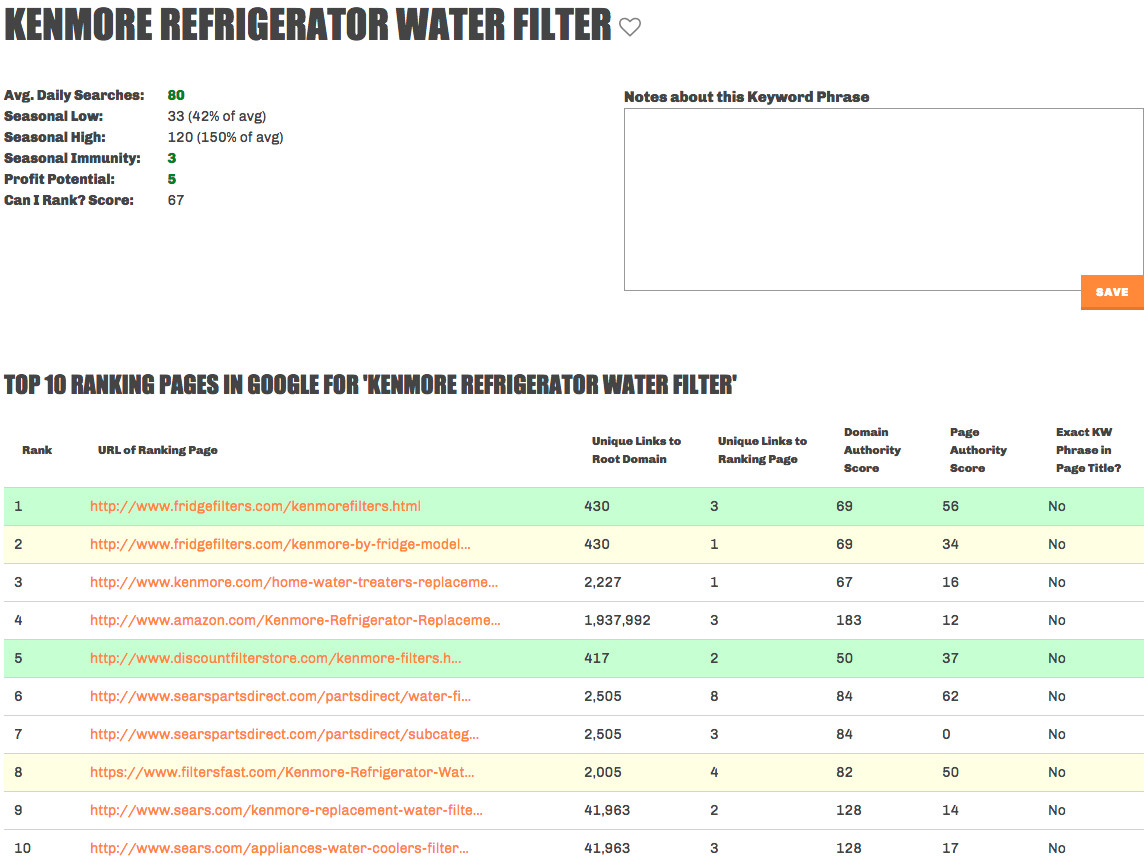This screenshot has width=1144, height=856.
Task: Select the Seasonal Low value 33 (42% of avg)
Action: pos(217,117)
